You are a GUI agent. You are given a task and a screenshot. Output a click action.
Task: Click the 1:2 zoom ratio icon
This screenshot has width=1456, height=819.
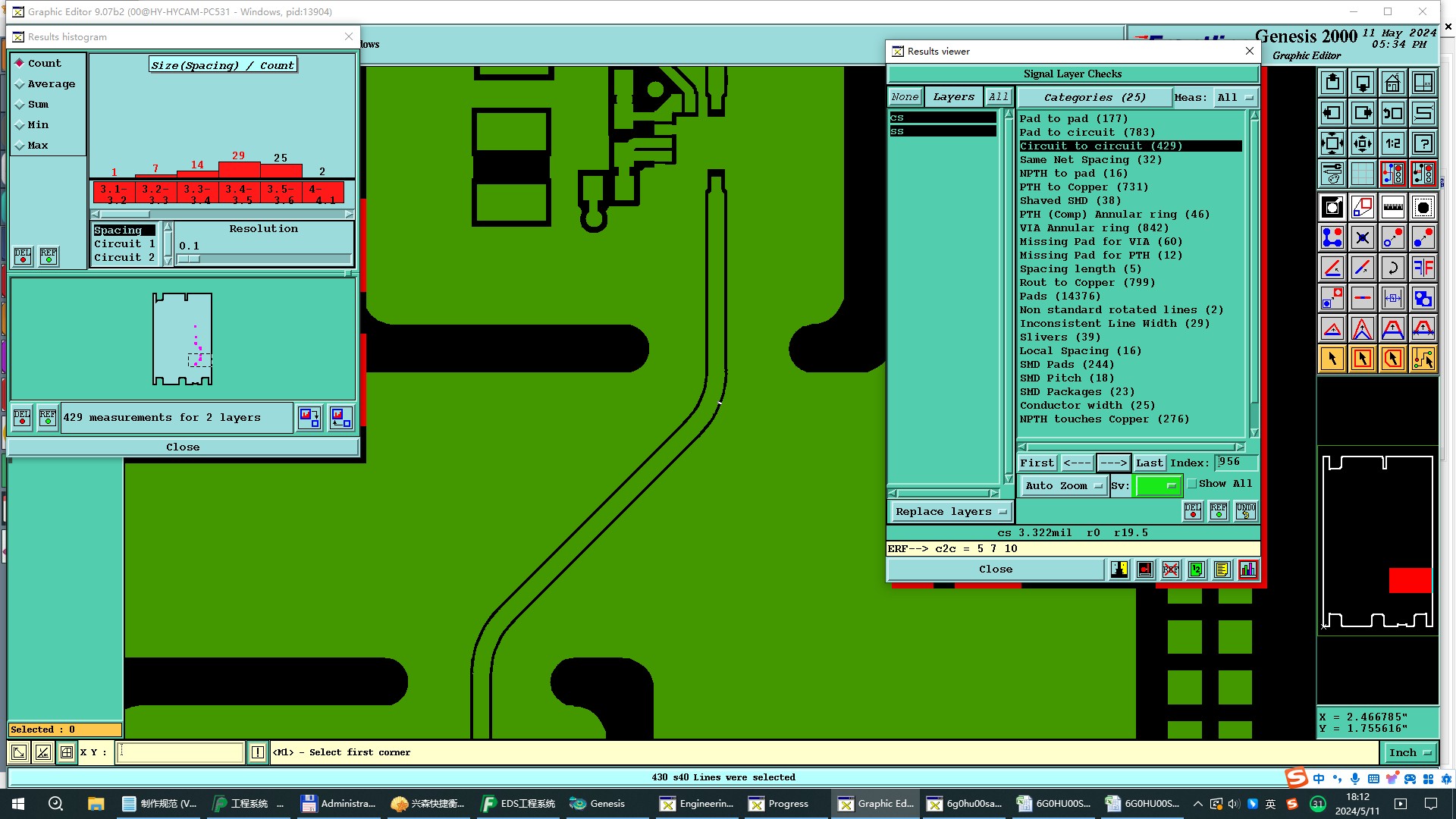click(1393, 143)
